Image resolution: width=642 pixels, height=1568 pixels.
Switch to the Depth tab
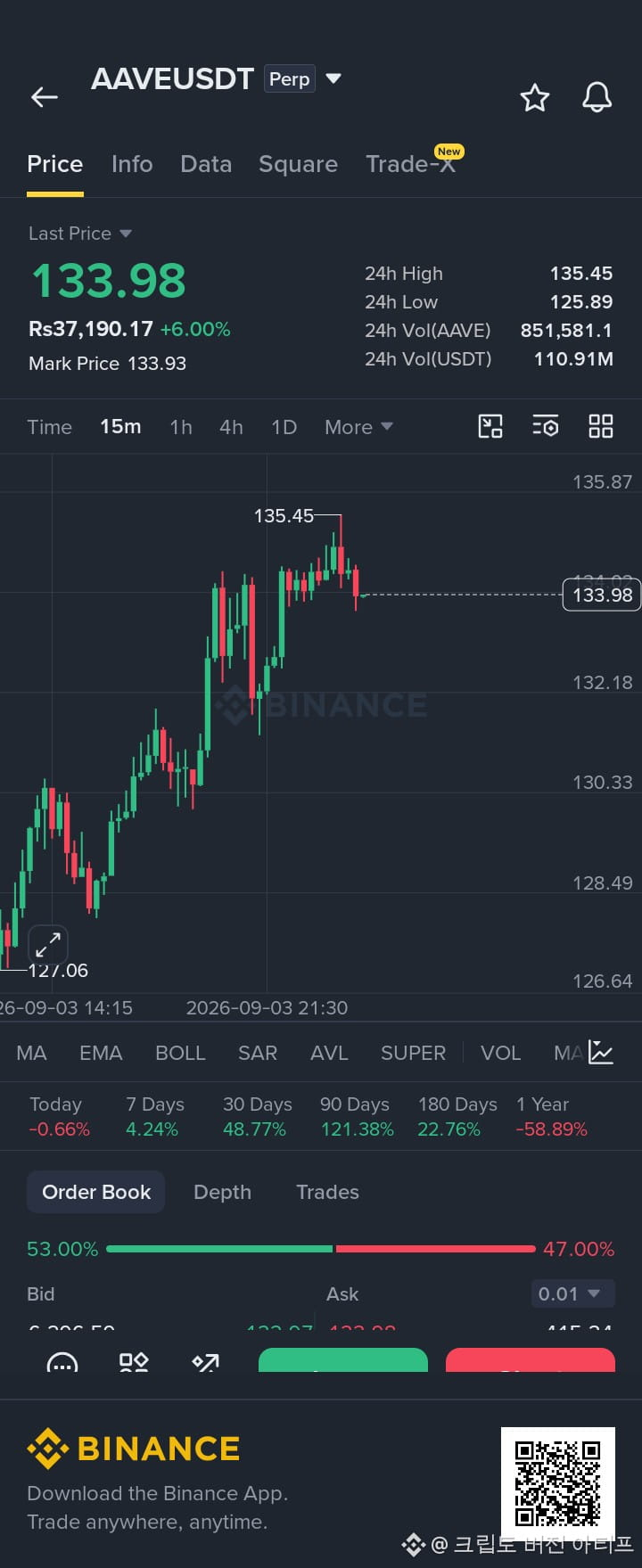point(222,1192)
